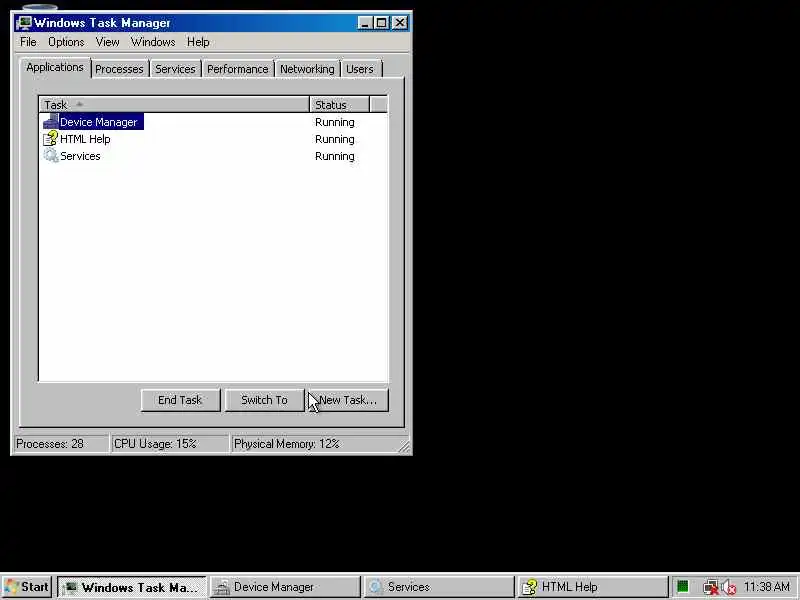This screenshot has width=800, height=600.
Task: Select the Services task row
Action: pyautogui.click(x=213, y=156)
